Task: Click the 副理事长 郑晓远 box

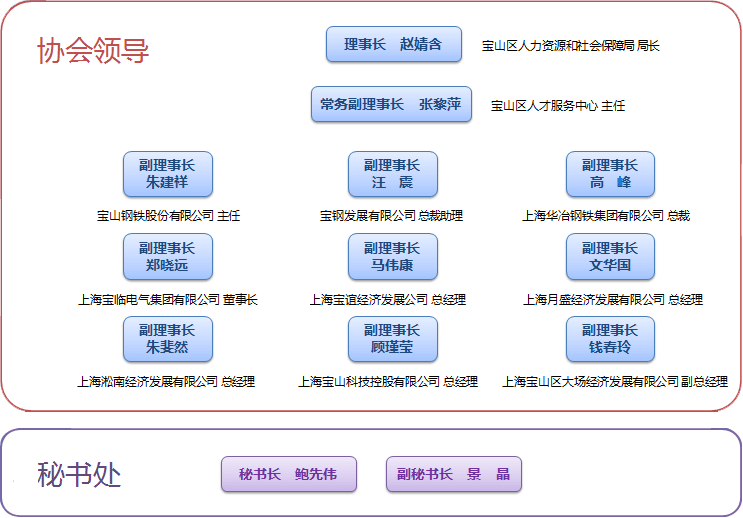Action: 168,256
